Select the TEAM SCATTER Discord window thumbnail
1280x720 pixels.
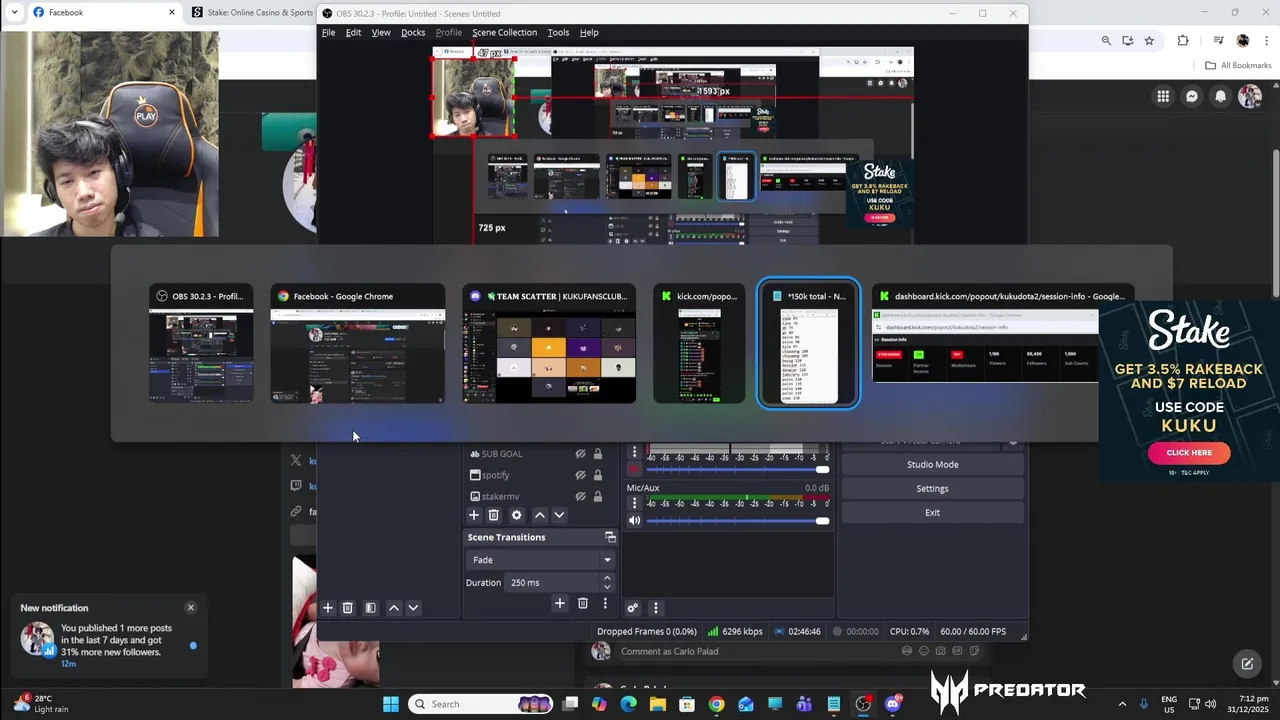[549, 344]
